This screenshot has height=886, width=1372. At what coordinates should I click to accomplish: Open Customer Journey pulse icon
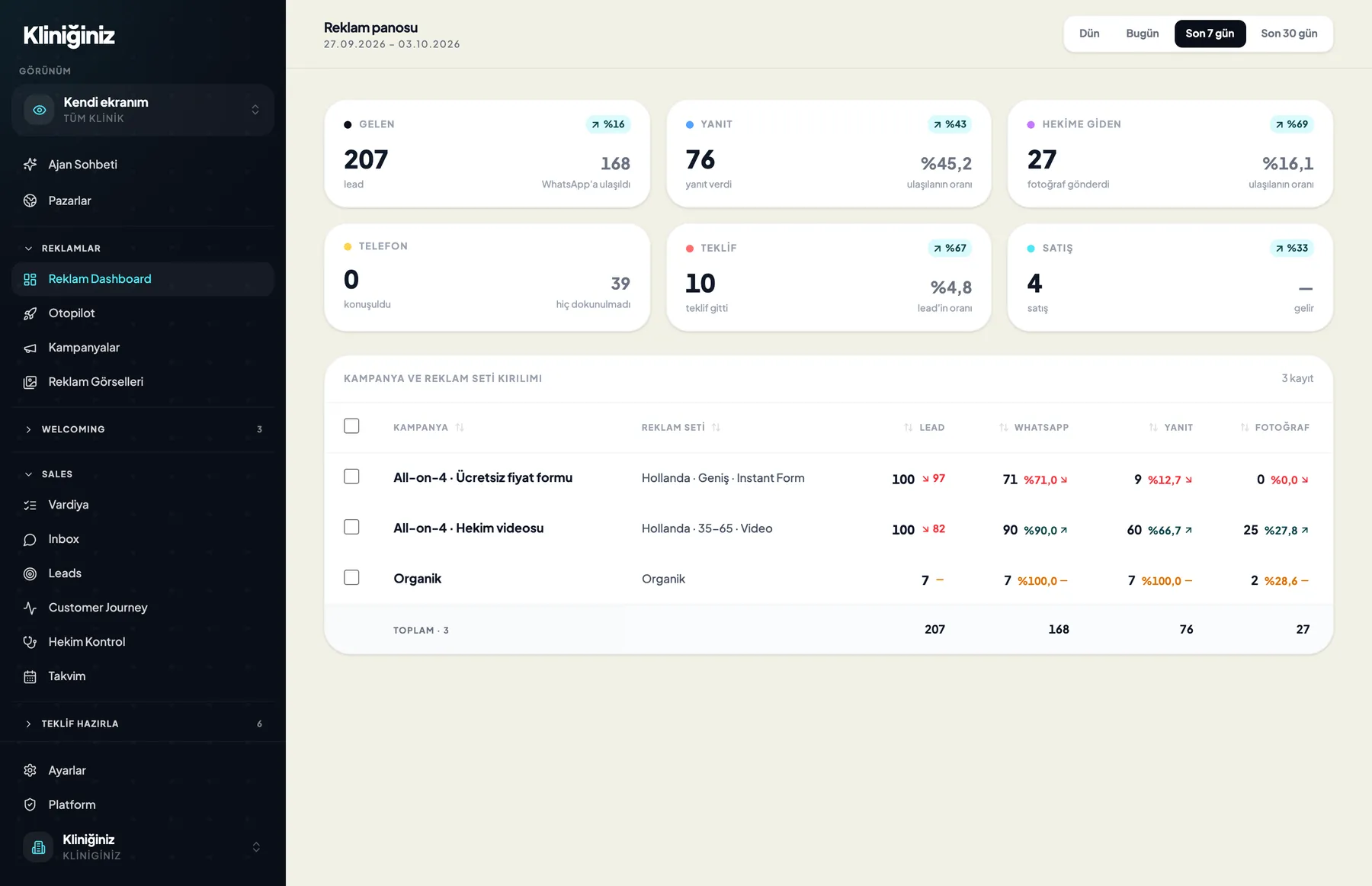[x=30, y=608]
